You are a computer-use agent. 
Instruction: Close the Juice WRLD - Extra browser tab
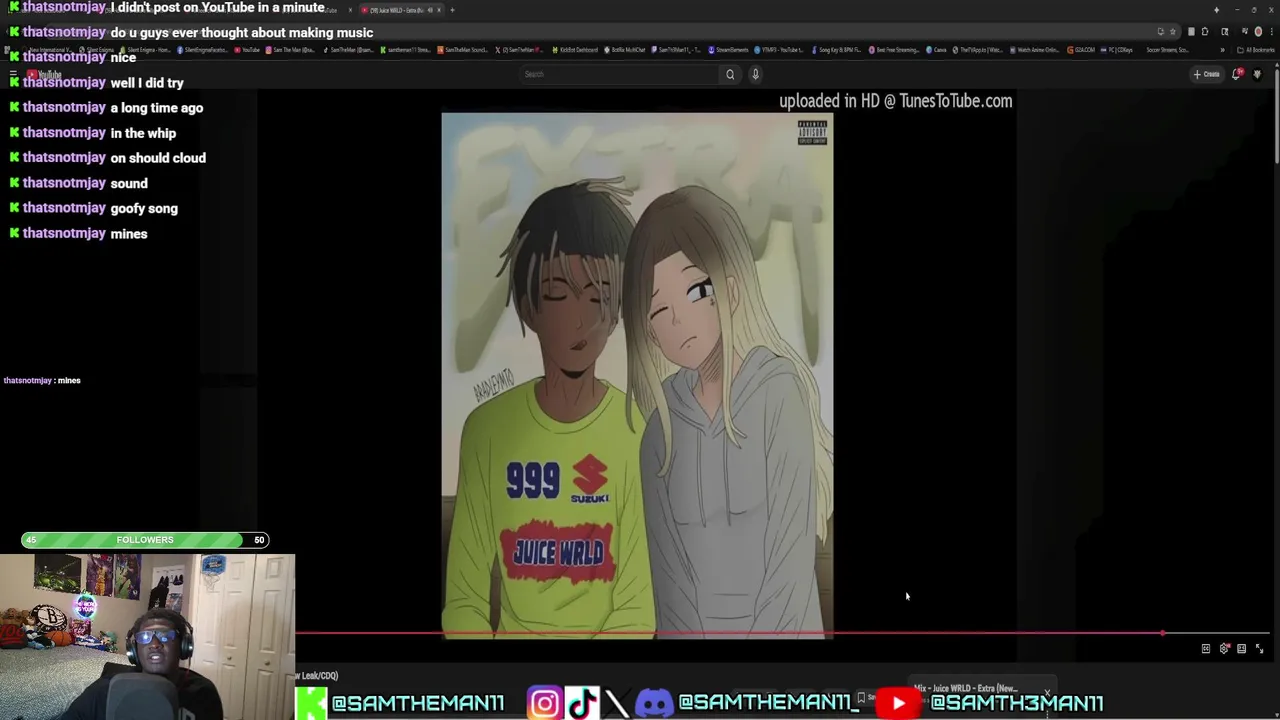pos(438,10)
